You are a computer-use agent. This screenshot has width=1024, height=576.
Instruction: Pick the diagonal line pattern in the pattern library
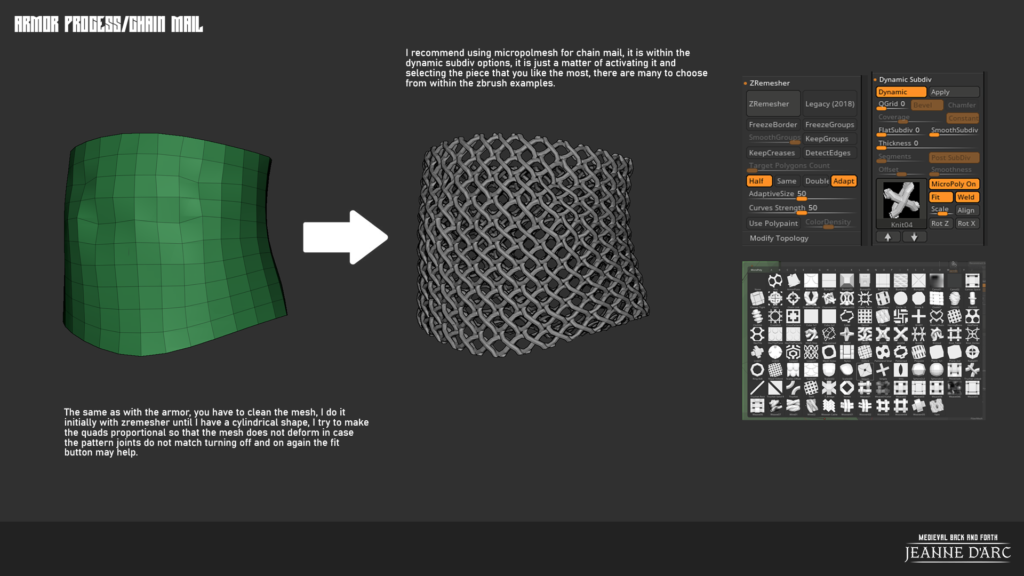[756, 386]
